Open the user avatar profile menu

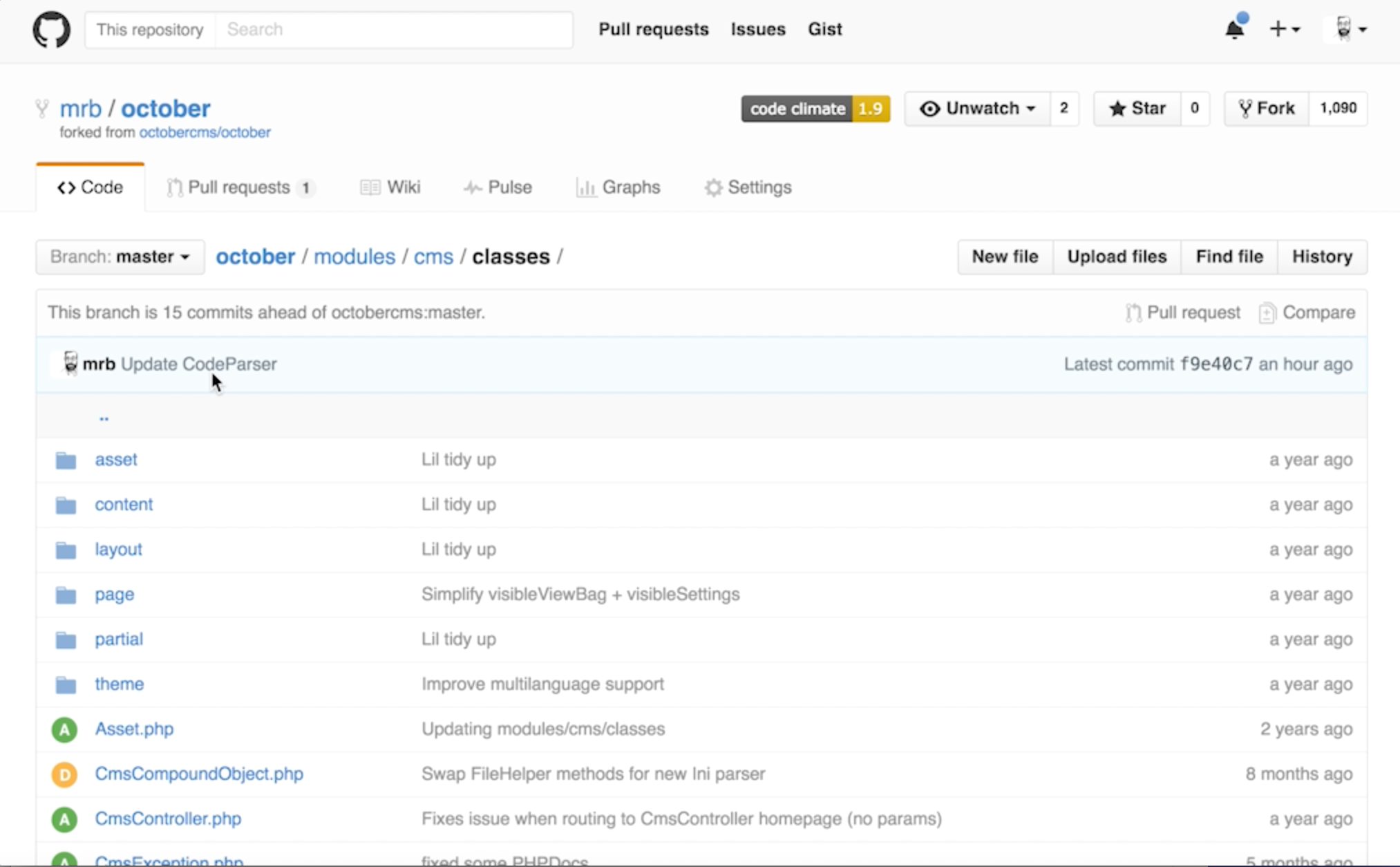click(1349, 29)
